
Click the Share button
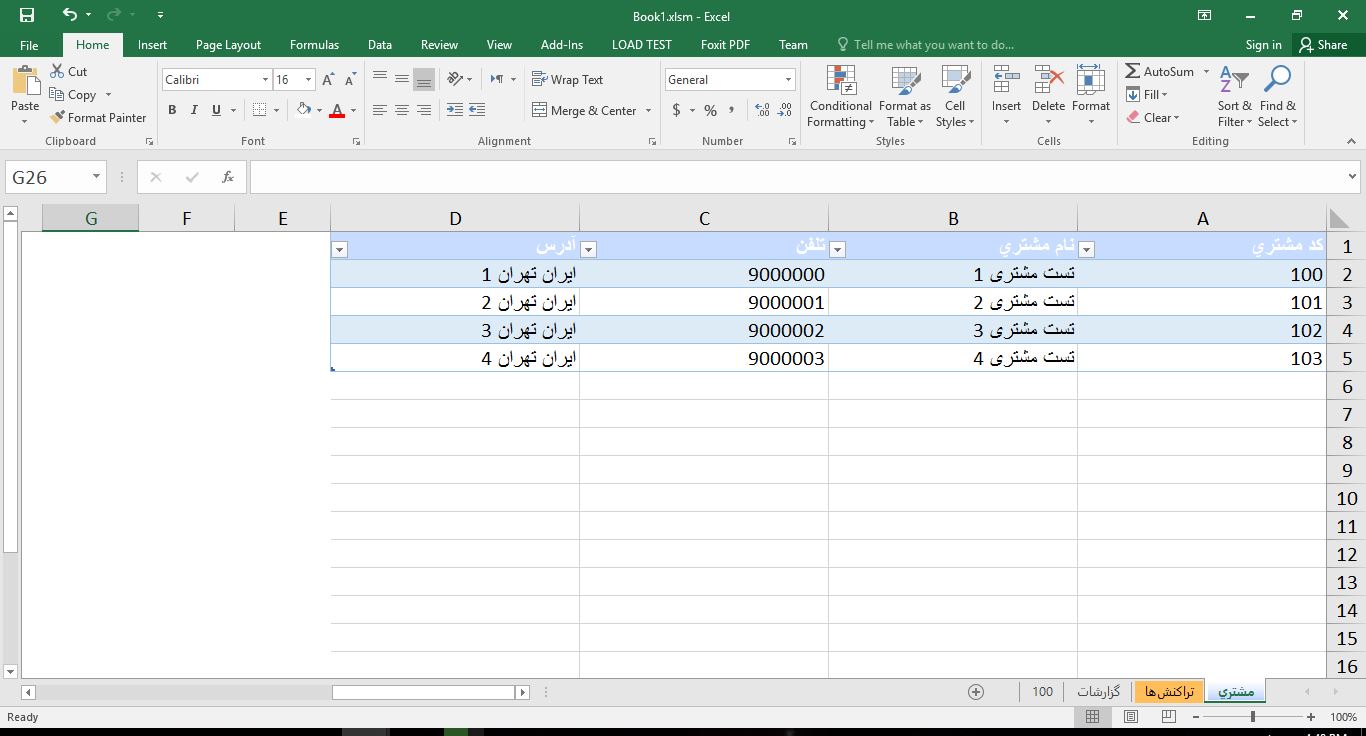(1323, 45)
